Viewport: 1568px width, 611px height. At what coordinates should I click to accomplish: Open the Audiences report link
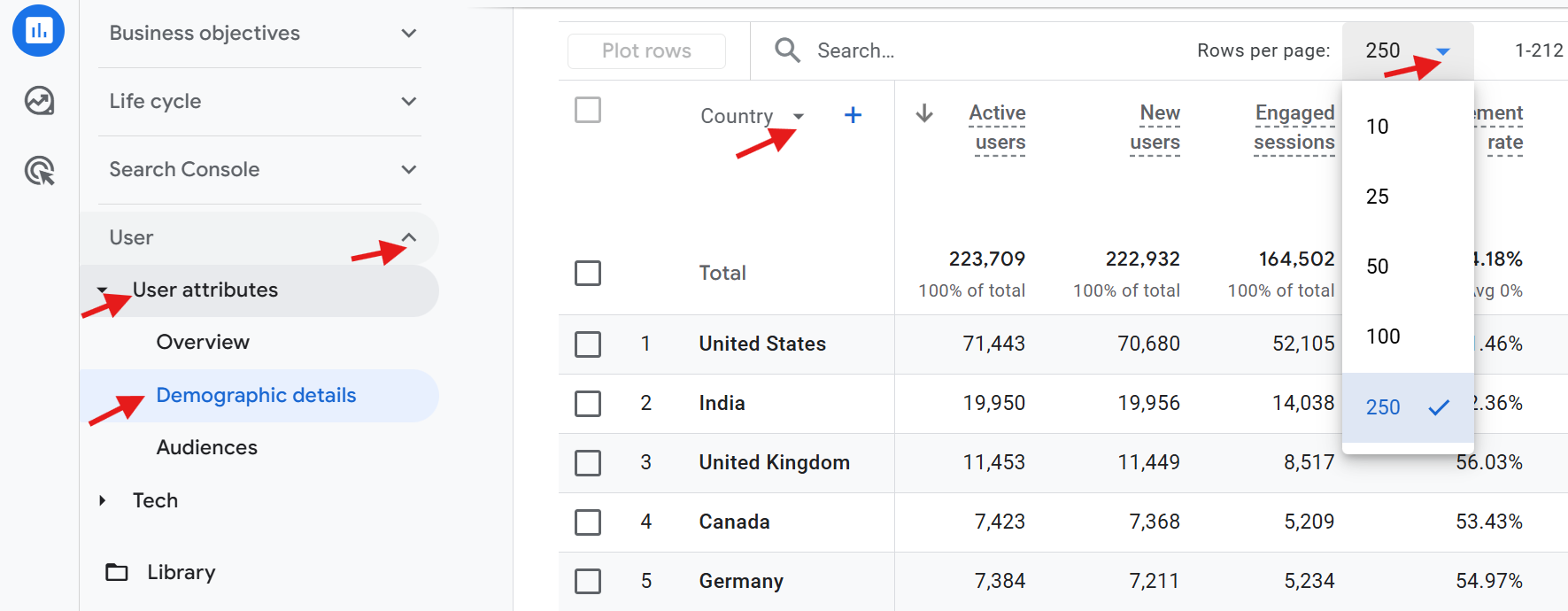pyautogui.click(x=207, y=447)
